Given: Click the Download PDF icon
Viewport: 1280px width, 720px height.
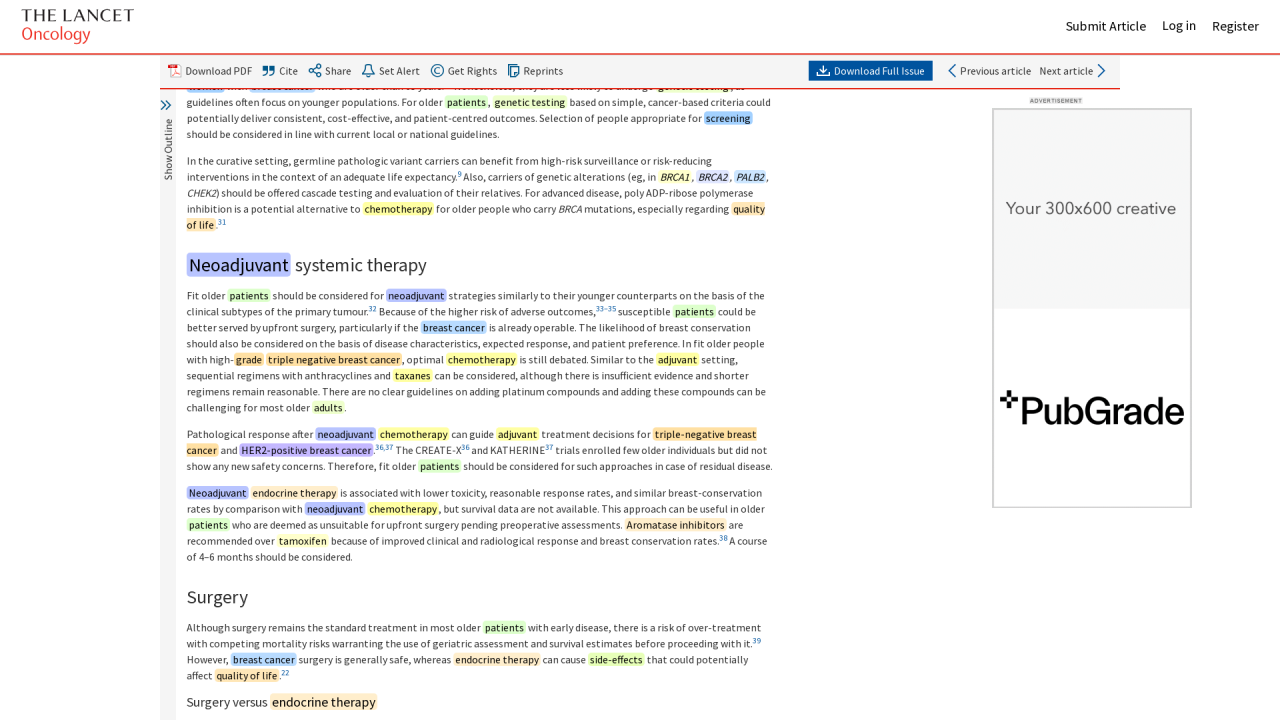Looking at the screenshot, I should (174, 71).
